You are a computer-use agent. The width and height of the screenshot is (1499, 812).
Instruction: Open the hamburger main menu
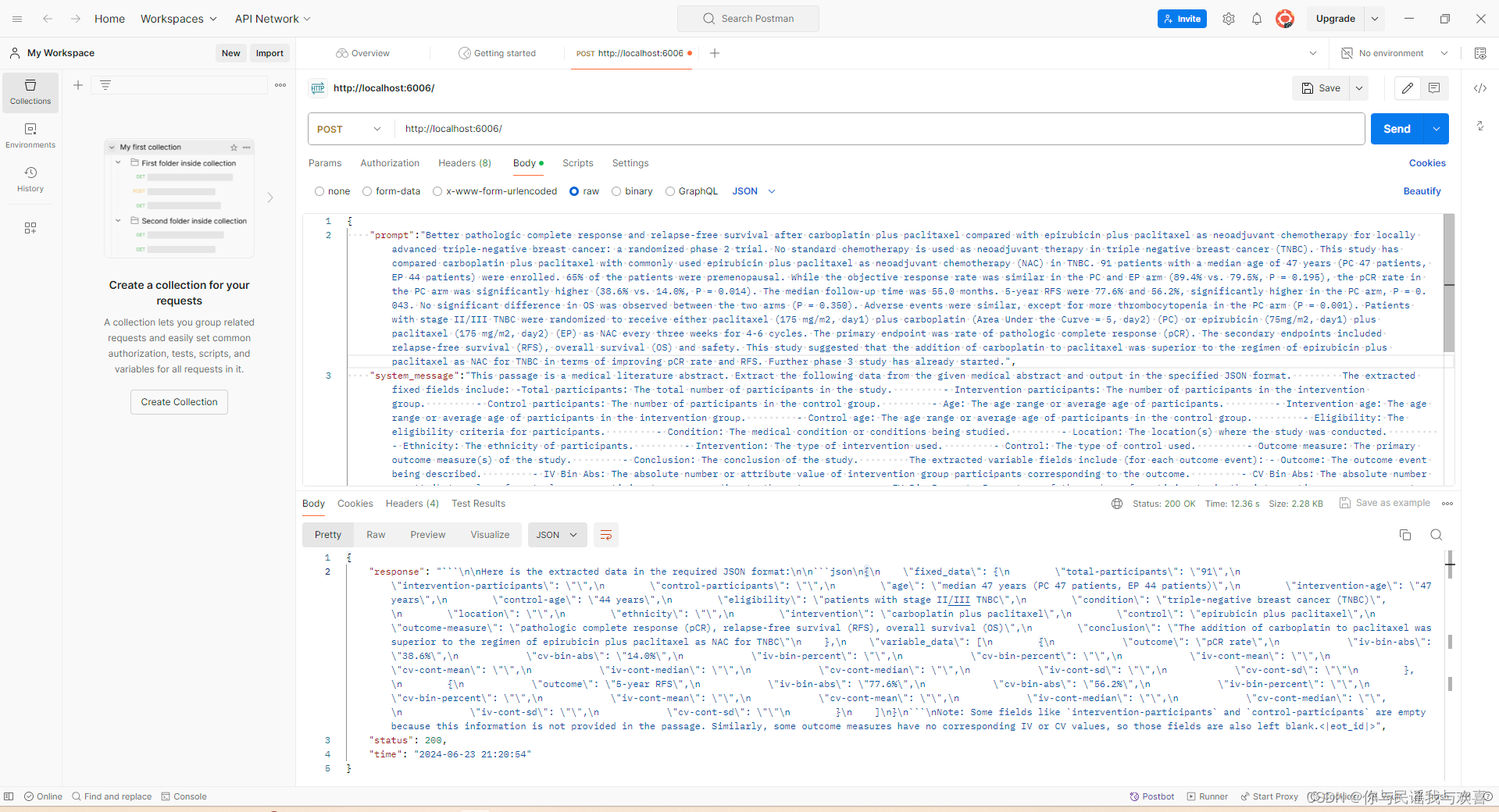click(x=17, y=19)
